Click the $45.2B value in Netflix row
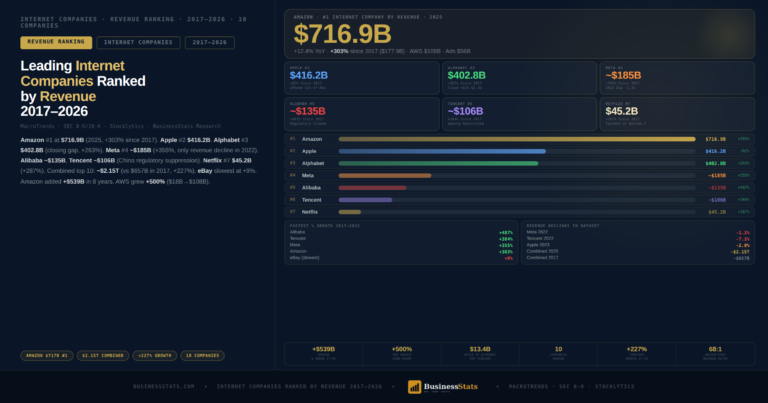768x403 pixels. click(x=717, y=212)
